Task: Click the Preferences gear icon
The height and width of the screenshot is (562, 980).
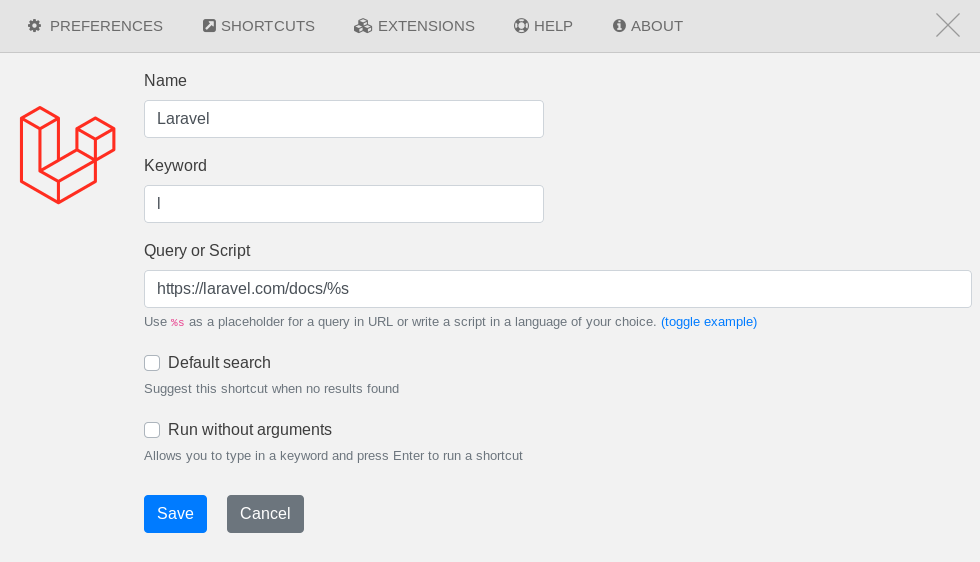Action: pos(34,26)
